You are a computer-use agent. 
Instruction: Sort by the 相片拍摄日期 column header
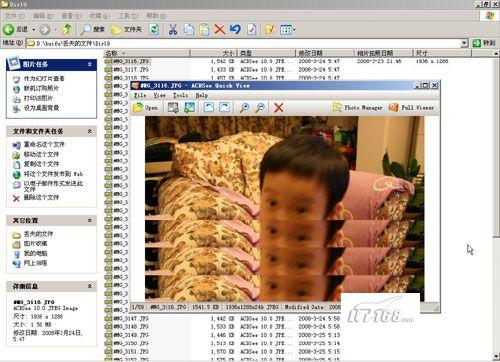[x=383, y=53]
